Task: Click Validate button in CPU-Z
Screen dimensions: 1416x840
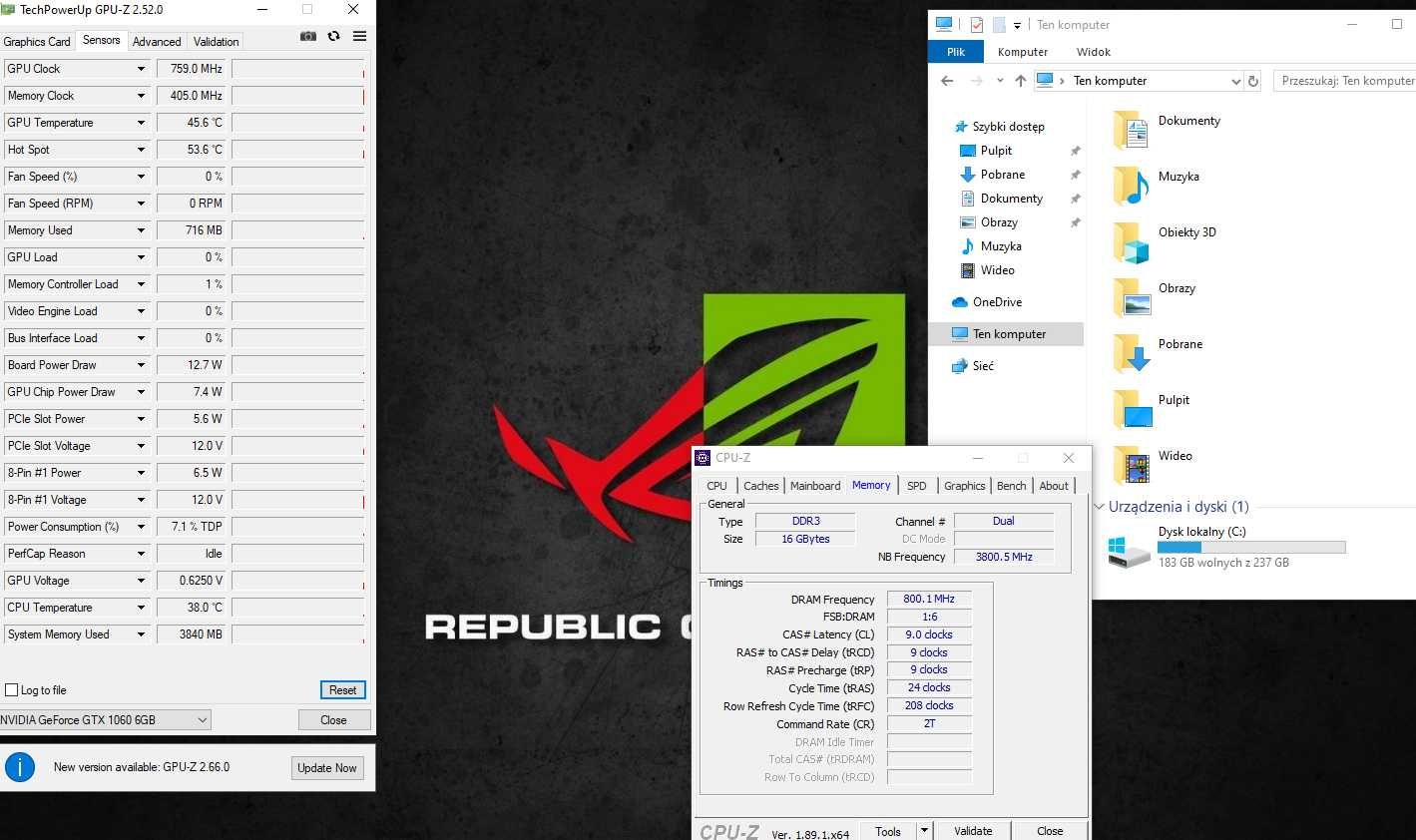Action: (973, 830)
